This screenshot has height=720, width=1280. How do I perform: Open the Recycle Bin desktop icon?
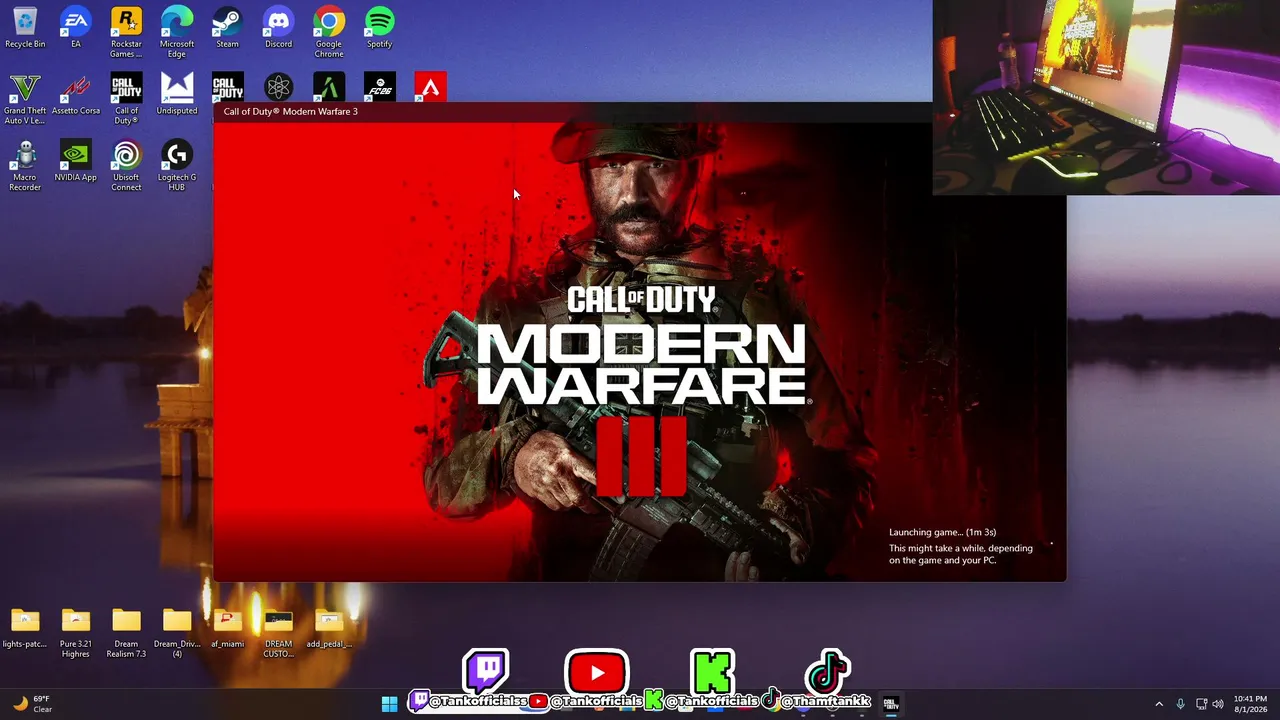click(25, 28)
